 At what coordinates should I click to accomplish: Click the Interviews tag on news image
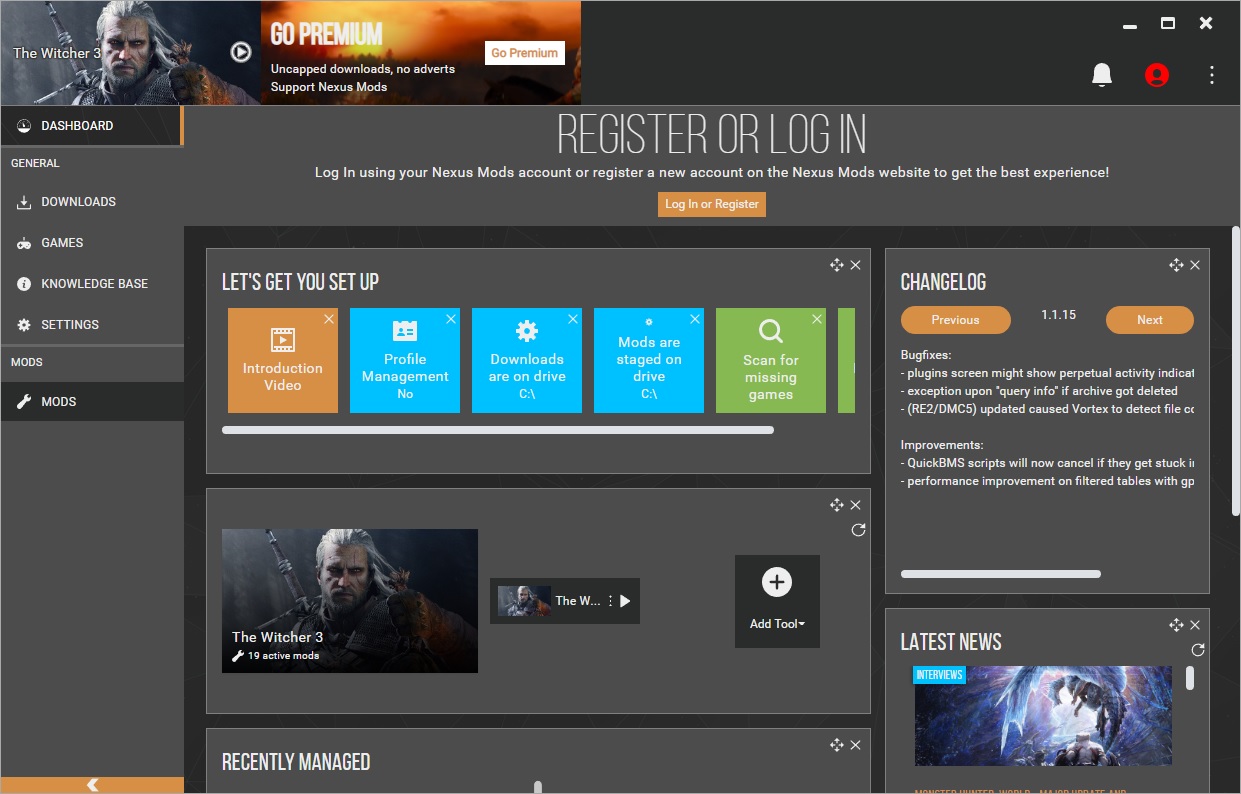(939, 675)
